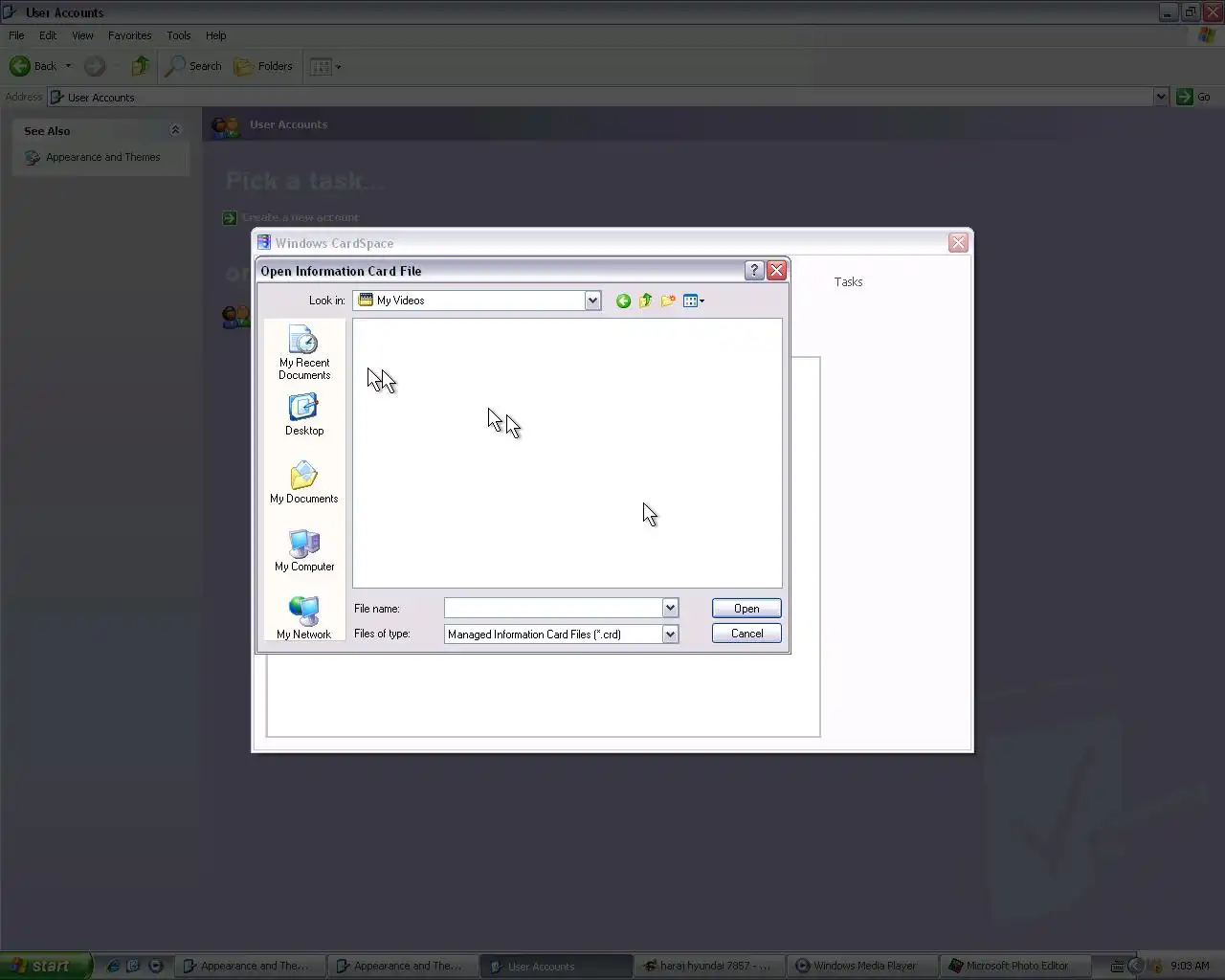Image resolution: width=1225 pixels, height=980 pixels.
Task: Open the Edit menu in User Accounts
Action: click(x=48, y=35)
